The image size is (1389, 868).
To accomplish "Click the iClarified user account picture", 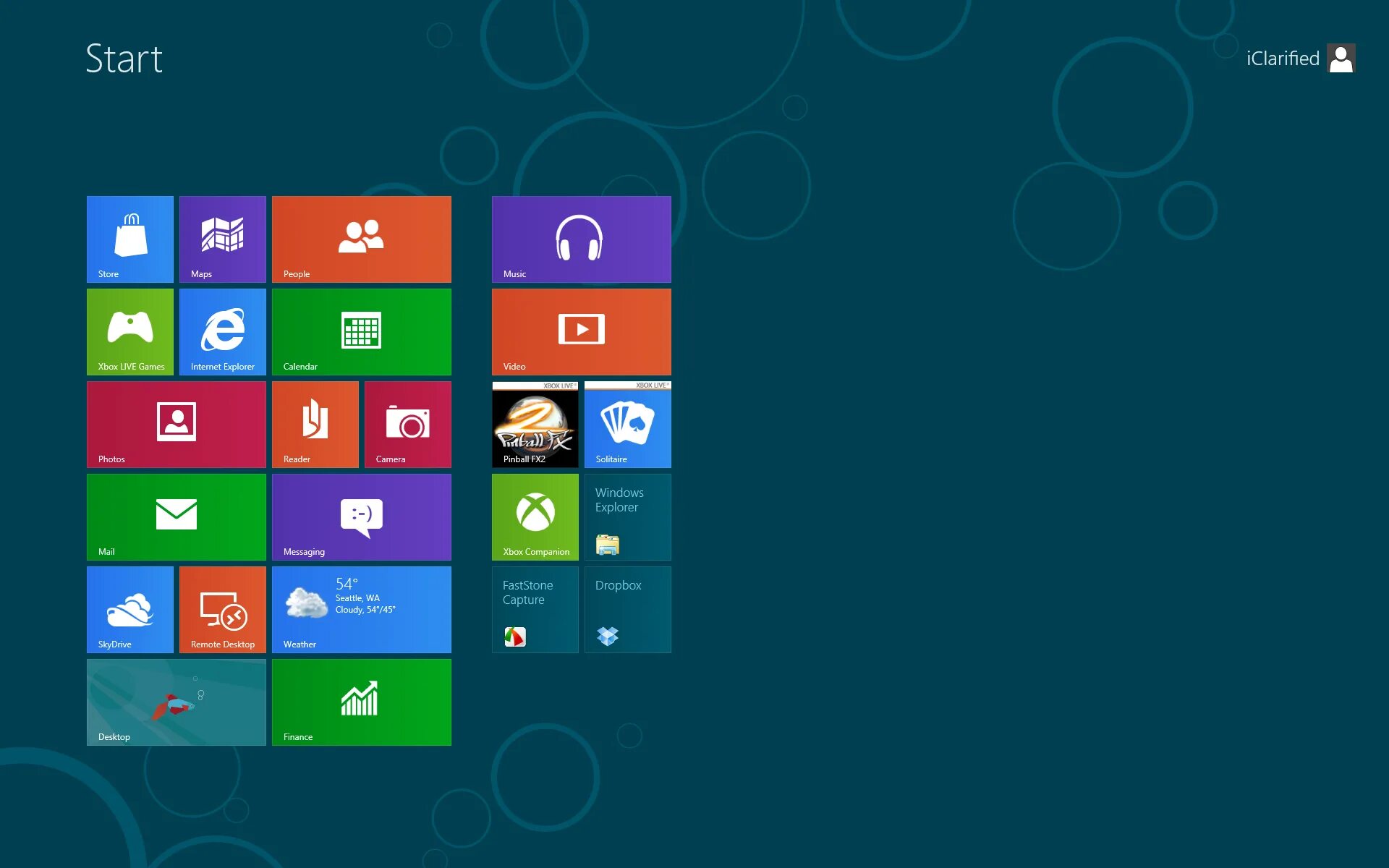I will pos(1341,59).
